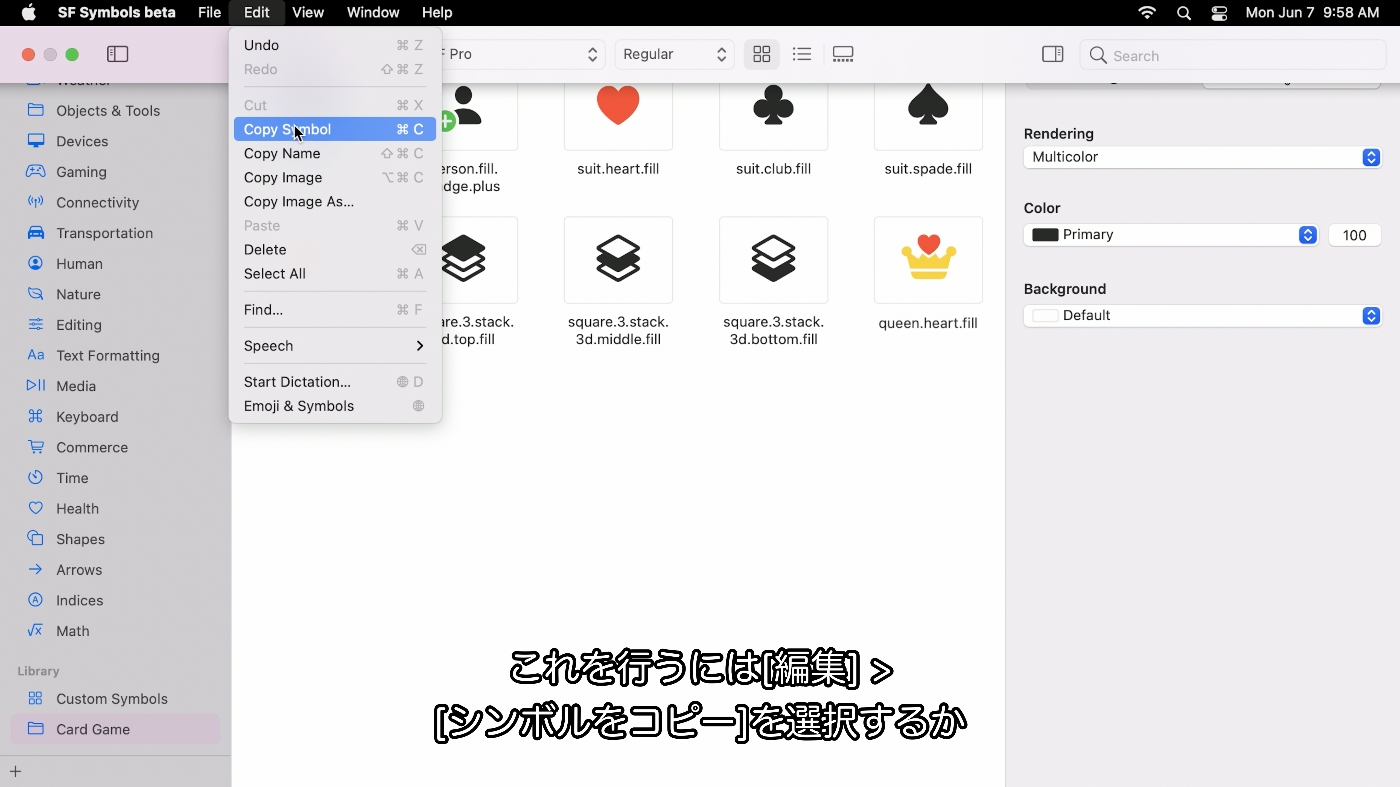Choose Start Dictation... menu item
Viewport: 1400px width, 787px height.
tap(335, 382)
